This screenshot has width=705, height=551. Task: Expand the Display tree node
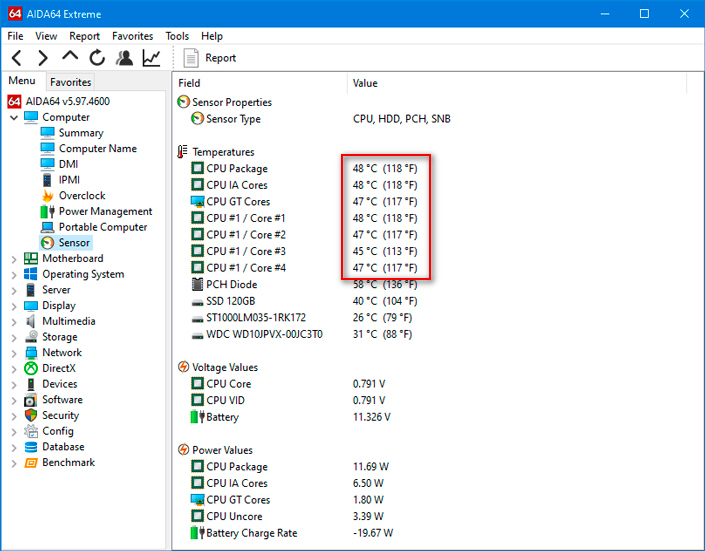[14, 306]
